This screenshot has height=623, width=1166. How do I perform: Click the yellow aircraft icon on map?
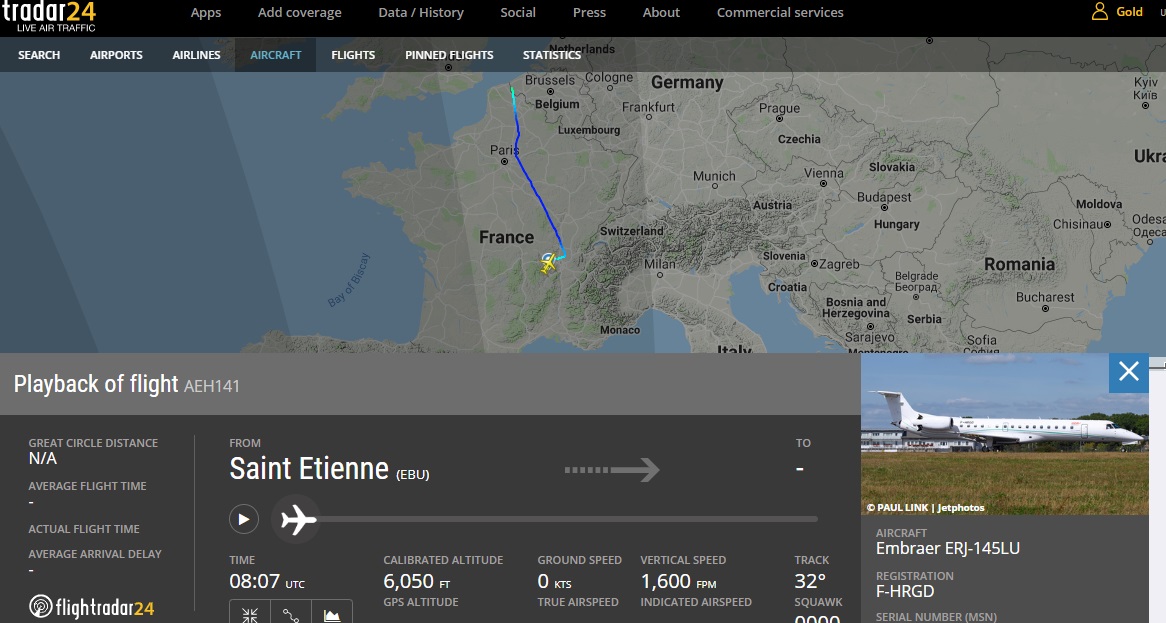click(548, 263)
